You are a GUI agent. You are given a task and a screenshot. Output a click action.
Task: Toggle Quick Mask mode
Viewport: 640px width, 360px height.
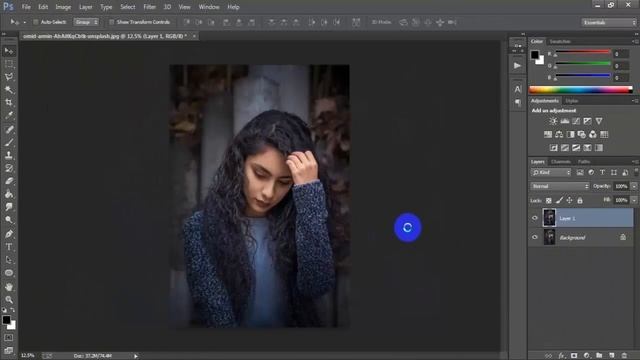coord(9,338)
